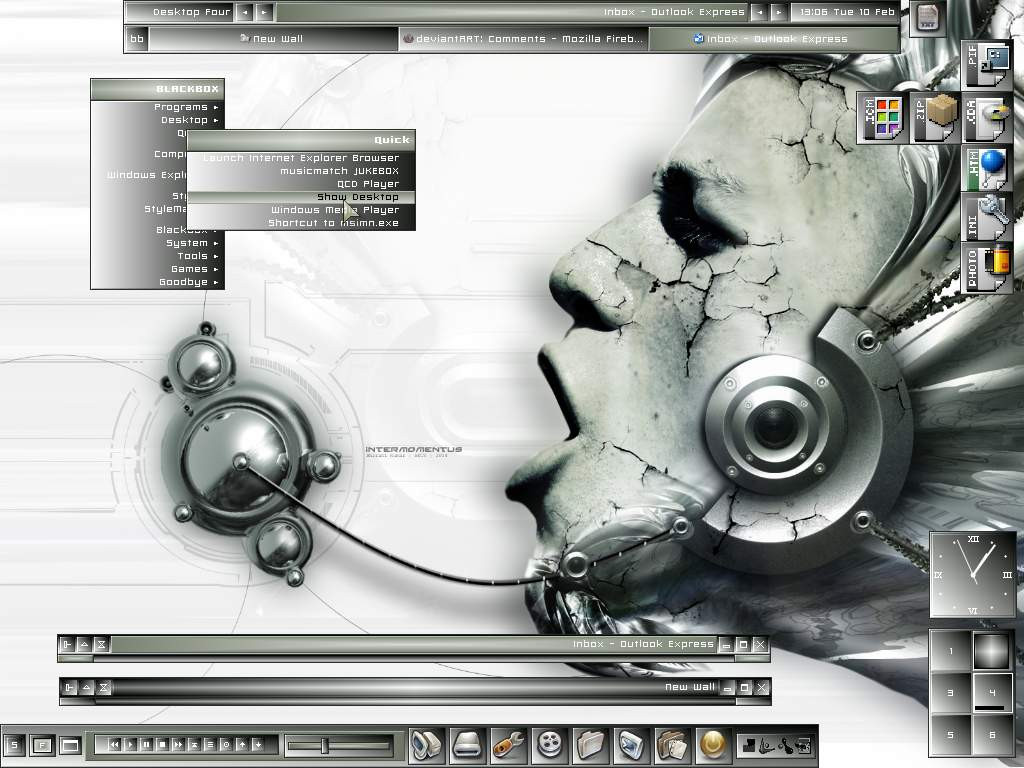Image resolution: width=1024 pixels, height=768 pixels.
Task: Pause the music playback
Action: coord(146,744)
